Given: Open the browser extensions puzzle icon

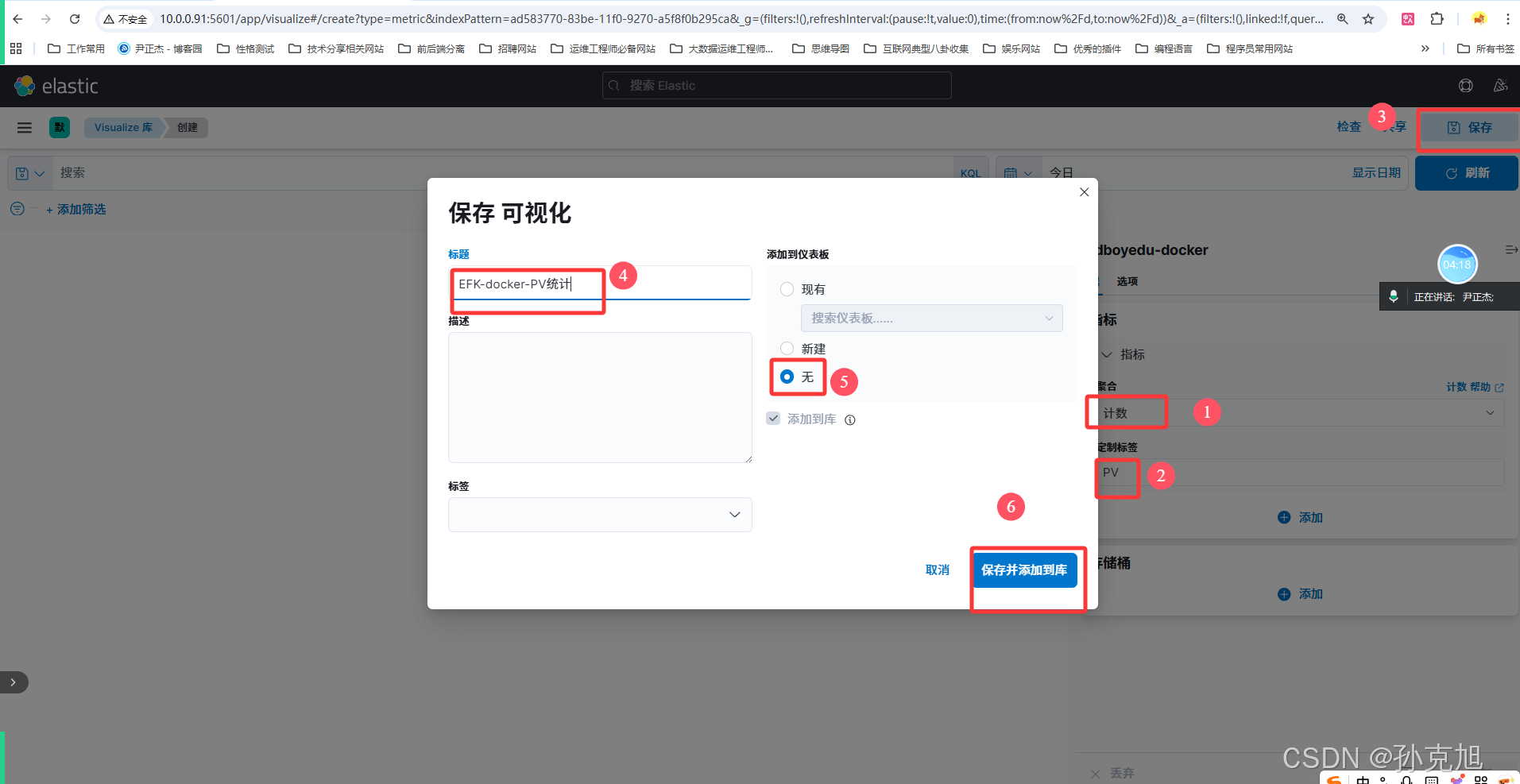Looking at the screenshot, I should point(1437,19).
